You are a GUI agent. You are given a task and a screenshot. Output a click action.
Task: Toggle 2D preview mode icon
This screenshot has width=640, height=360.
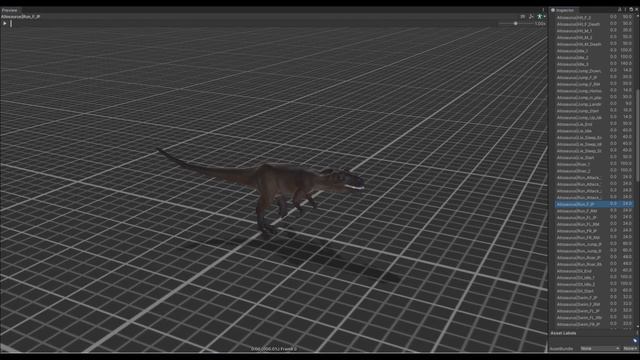pos(522,16)
